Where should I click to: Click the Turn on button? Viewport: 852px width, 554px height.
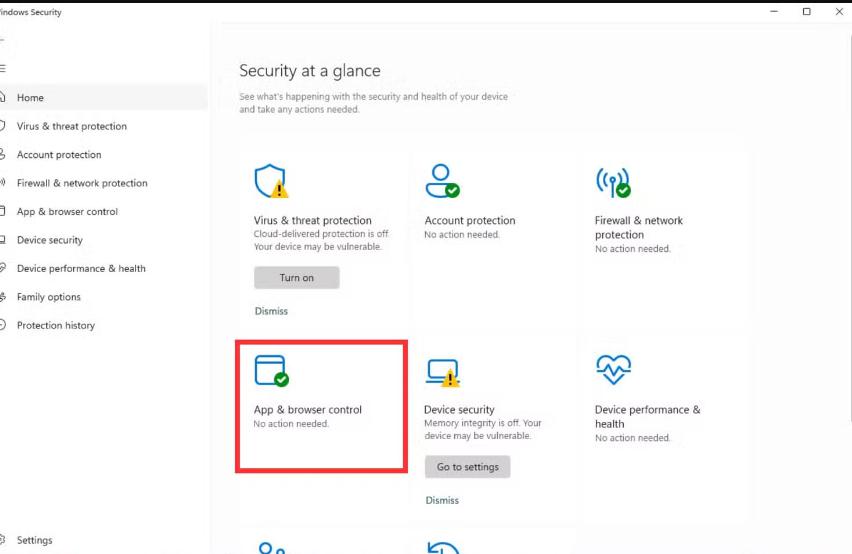pos(297,278)
